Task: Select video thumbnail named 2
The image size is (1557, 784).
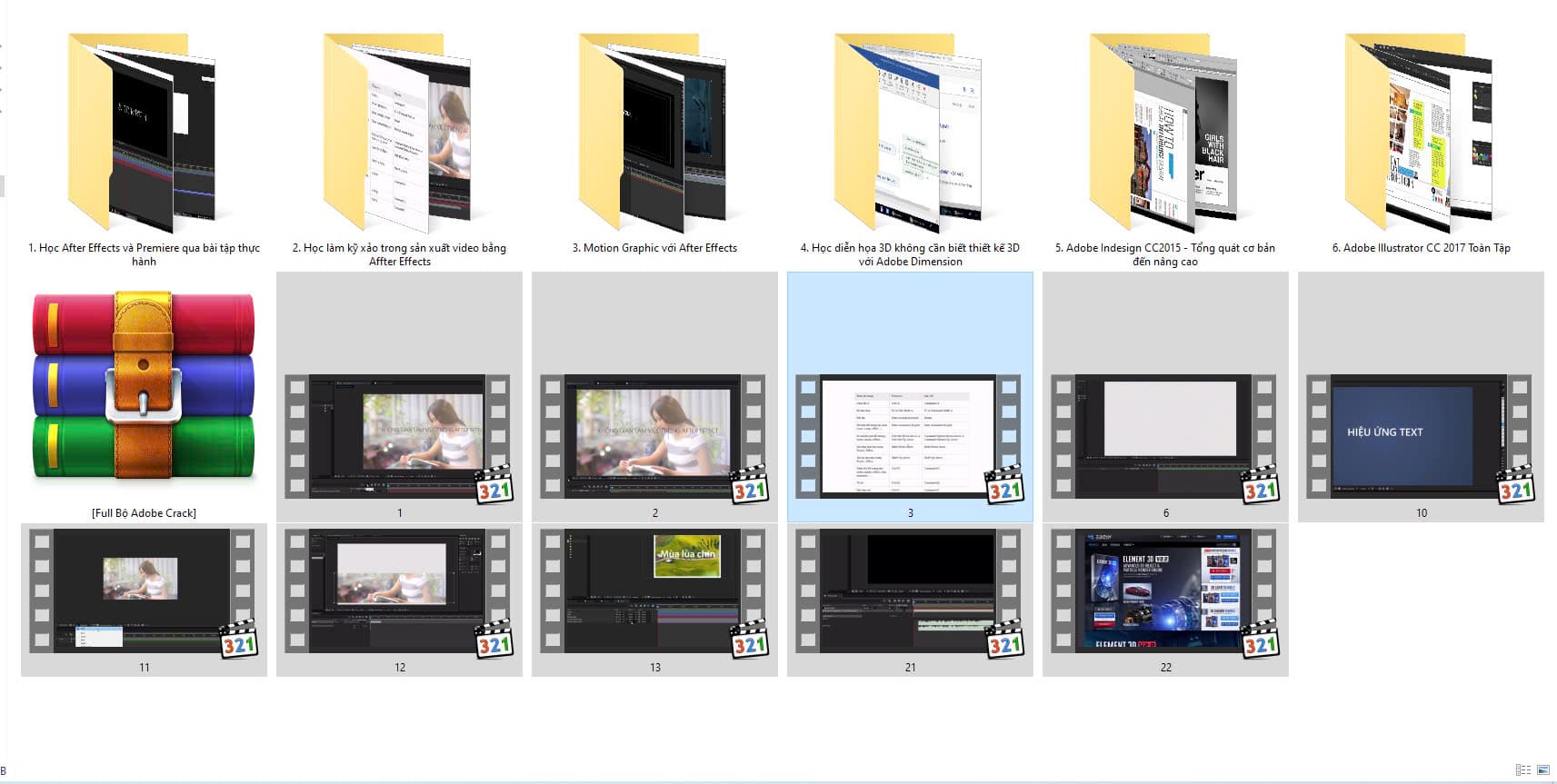Action: (654, 436)
